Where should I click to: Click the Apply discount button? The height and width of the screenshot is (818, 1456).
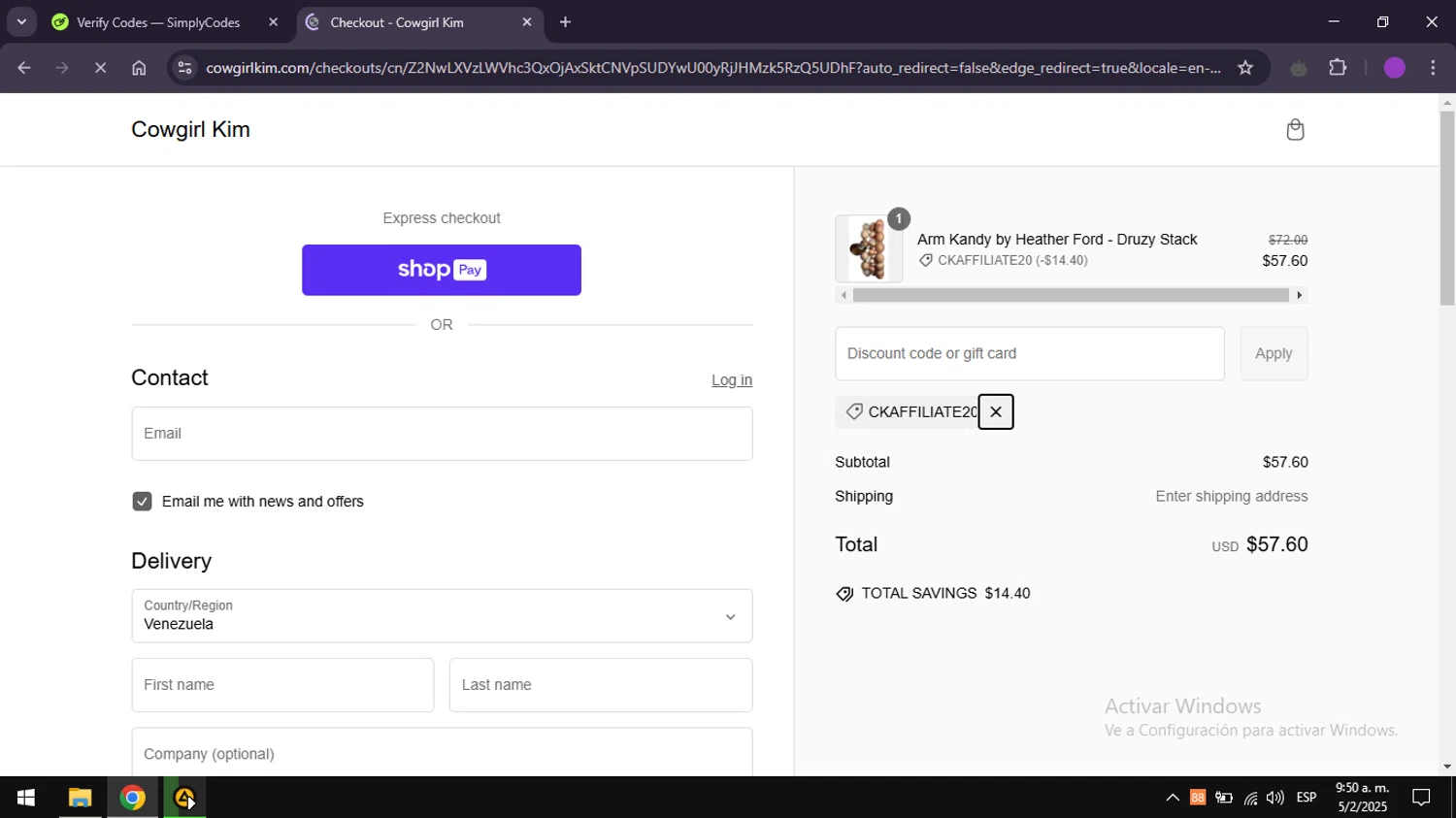point(1274,353)
